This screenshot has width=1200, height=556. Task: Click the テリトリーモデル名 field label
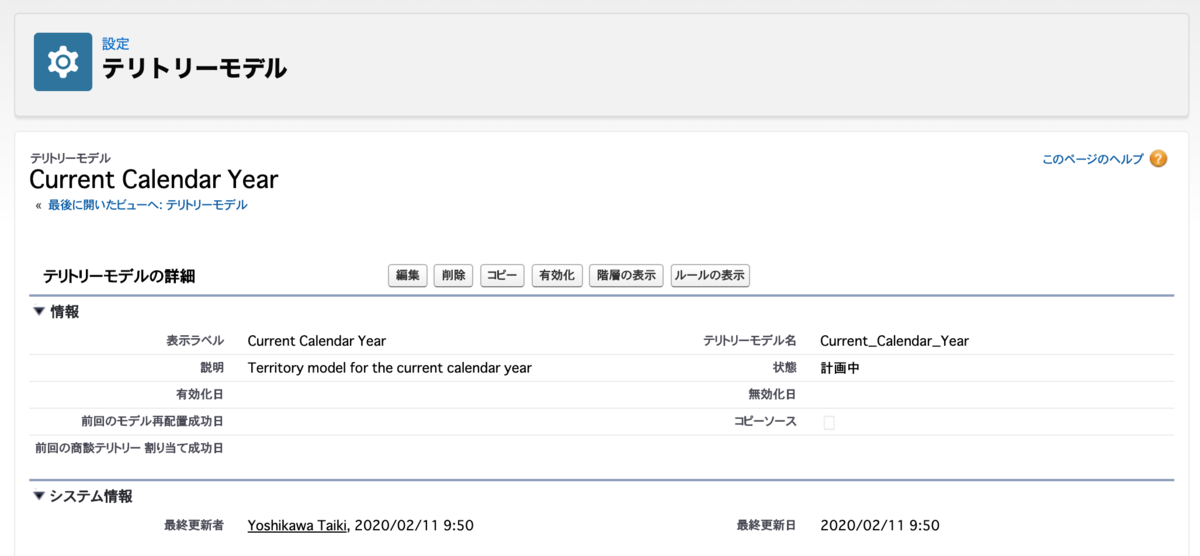click(x=750, y=341)
